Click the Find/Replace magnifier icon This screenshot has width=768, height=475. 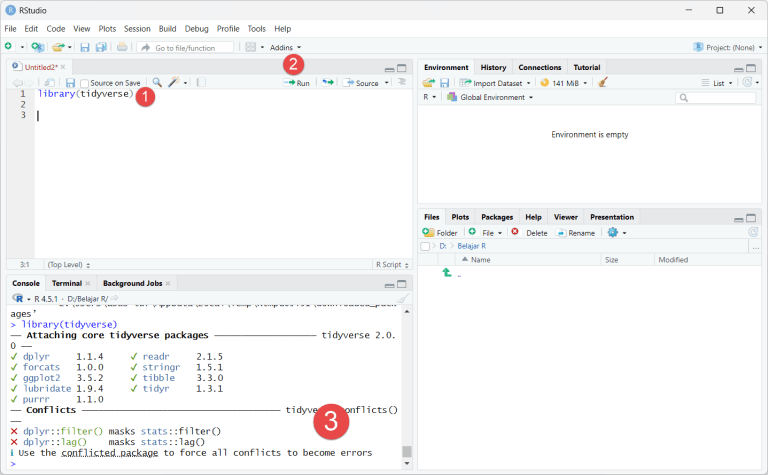[x=157, y=82]
